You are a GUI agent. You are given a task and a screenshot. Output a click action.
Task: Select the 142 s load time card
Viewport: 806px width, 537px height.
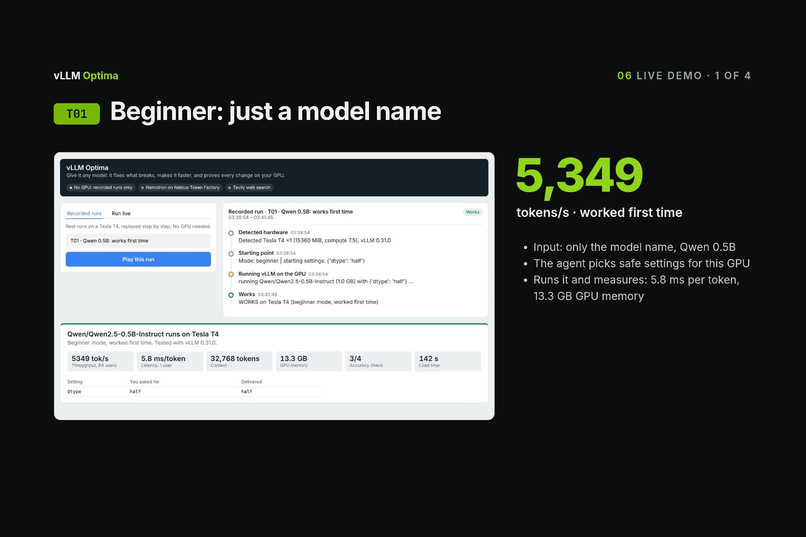[x=448, y=361]
